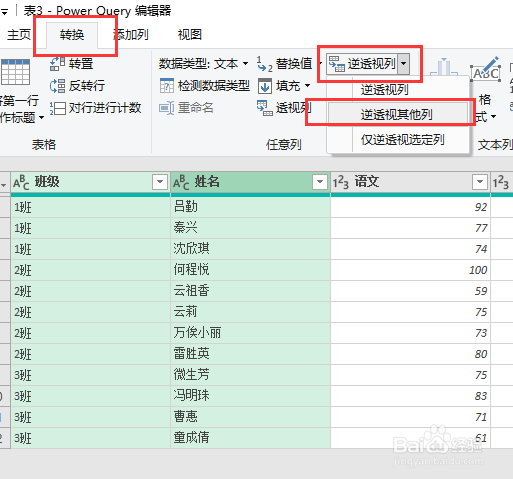Switch to the 转换 ribbon tab
Viewport: 513px width, 479px height.
[72, 35]
